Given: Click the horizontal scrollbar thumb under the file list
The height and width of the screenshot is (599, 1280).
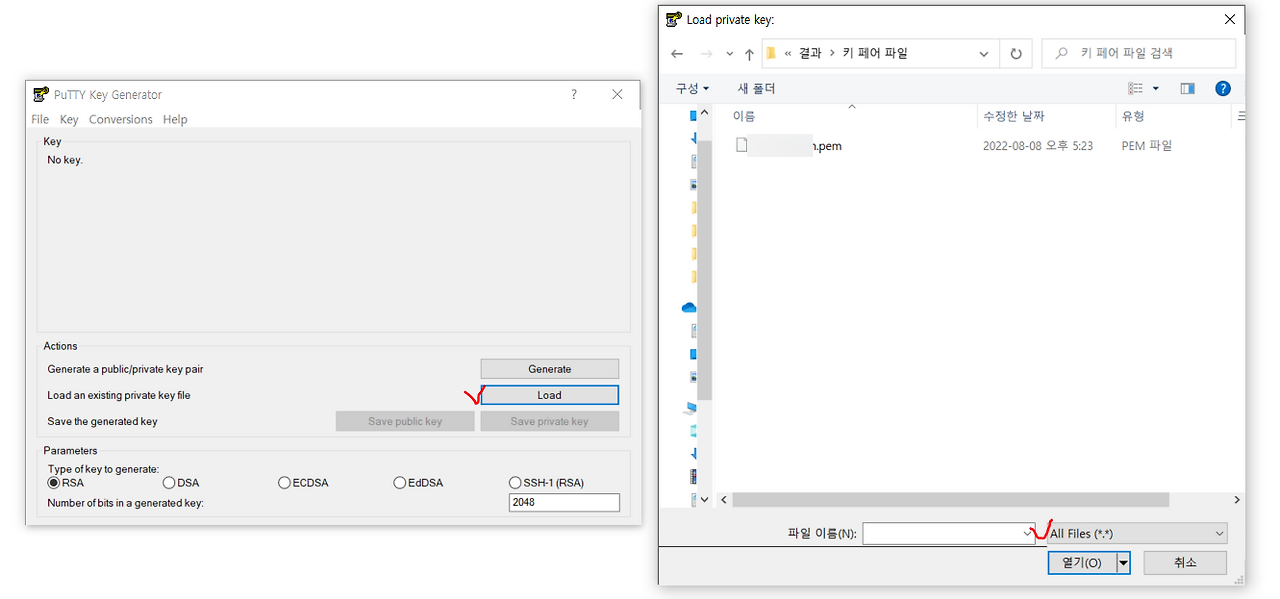Looking at the screenshot, I should 950,499.
